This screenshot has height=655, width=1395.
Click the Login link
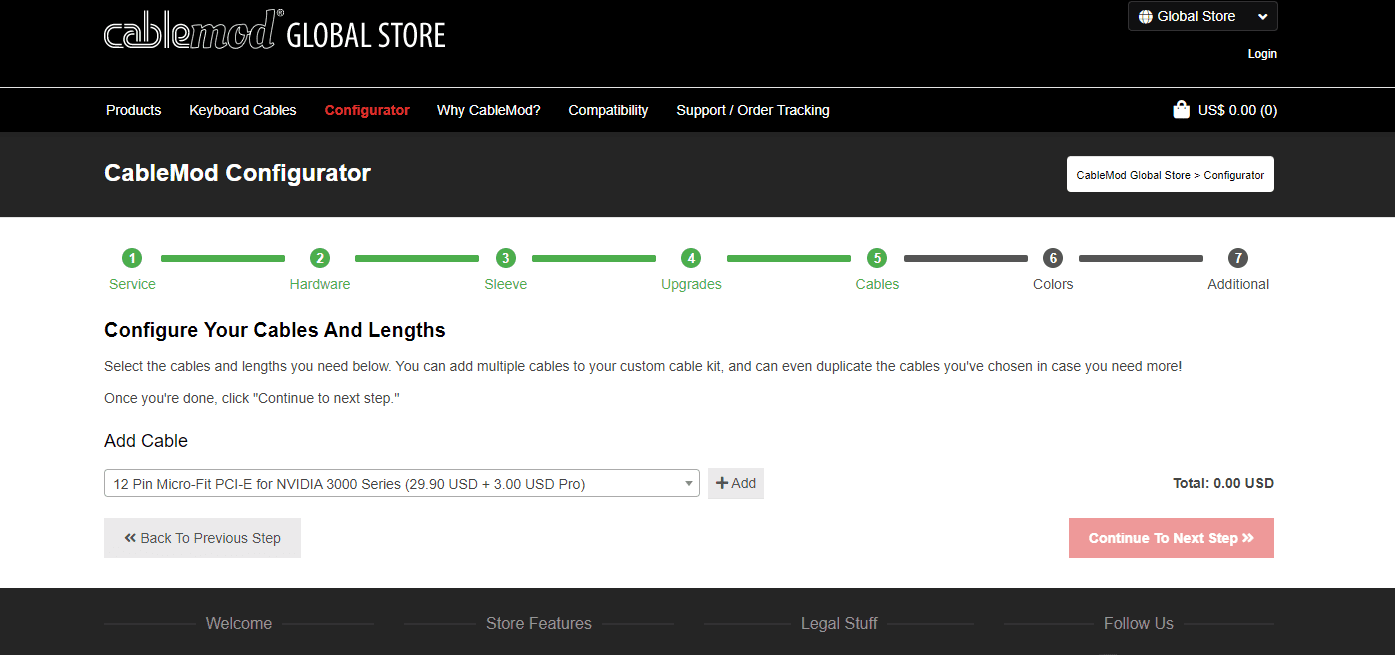coord(1262,54)
